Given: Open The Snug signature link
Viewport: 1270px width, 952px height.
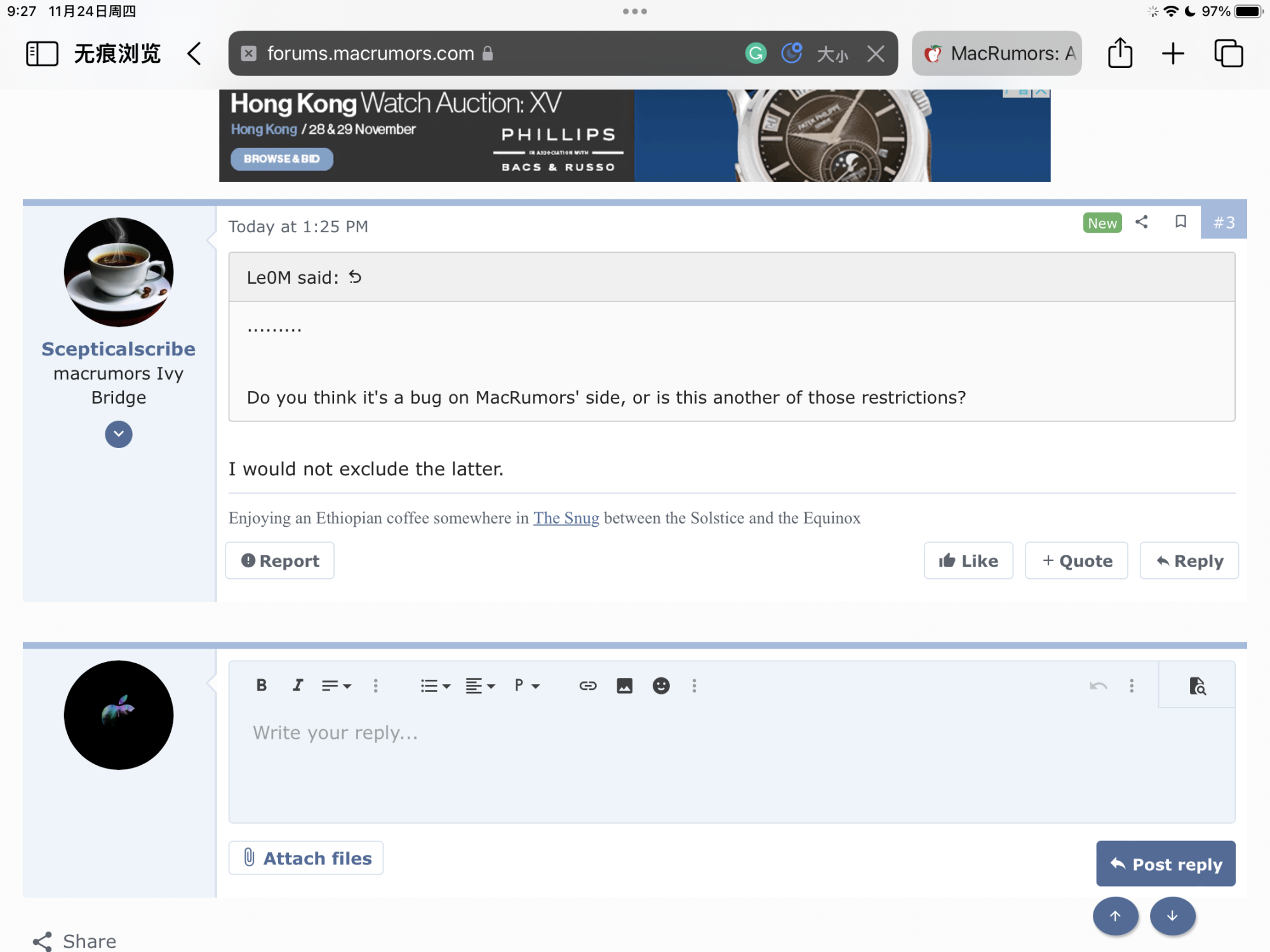Looking at the screenshot, I should coord(566,518).
